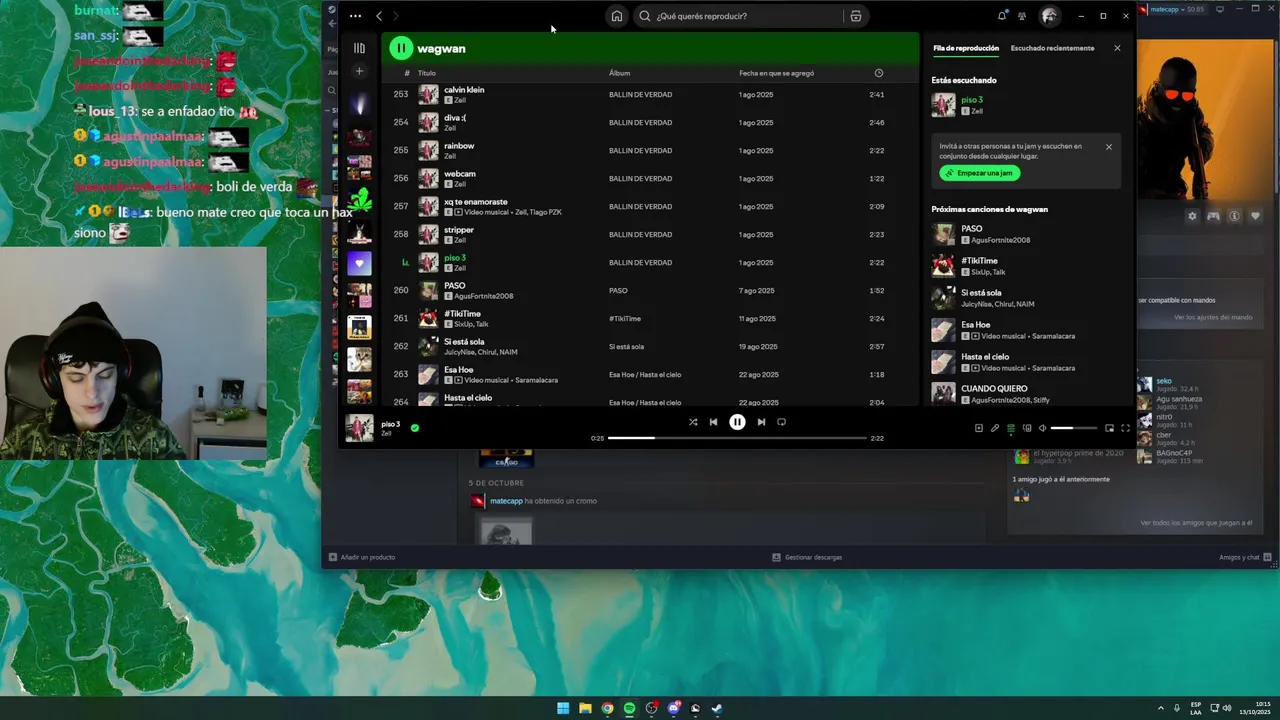1280x720 pixels.
Task: Open the friends activity icon
Action: click(1022, 16)
